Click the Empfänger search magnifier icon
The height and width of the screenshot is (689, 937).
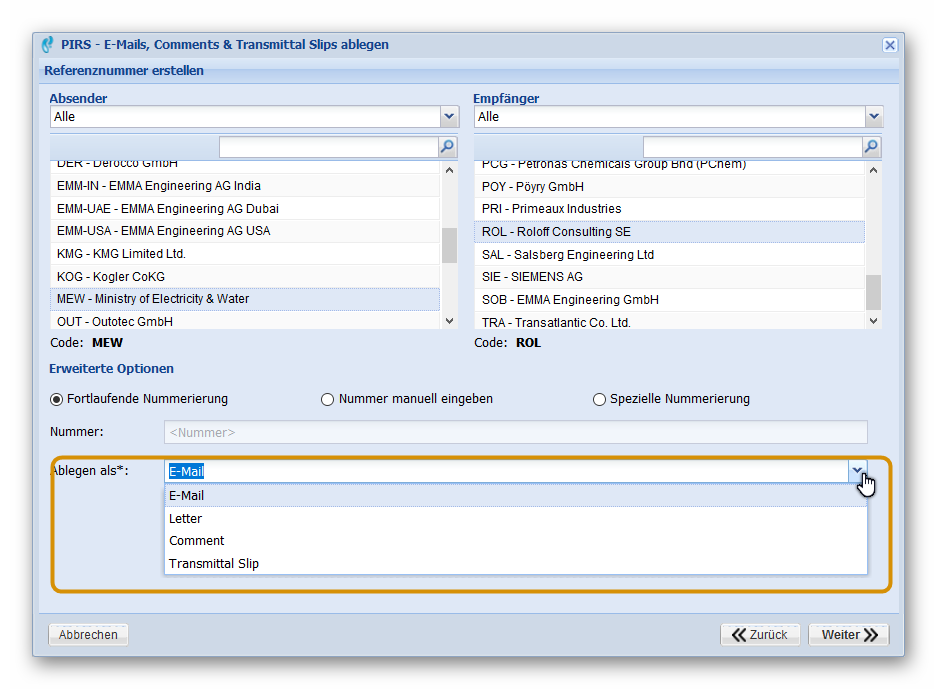[871, 147]
